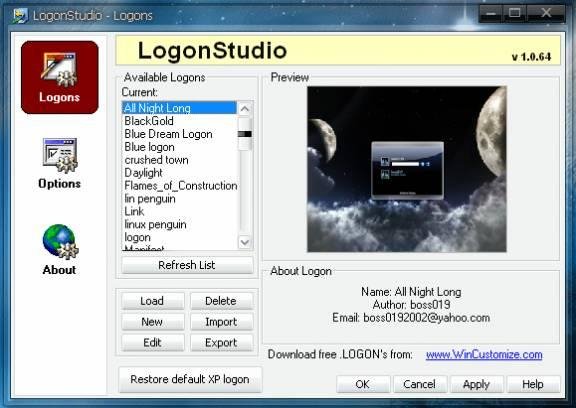This screenshot has width=576, height=408.
Task: Click the Apply button
Action: 476,384
